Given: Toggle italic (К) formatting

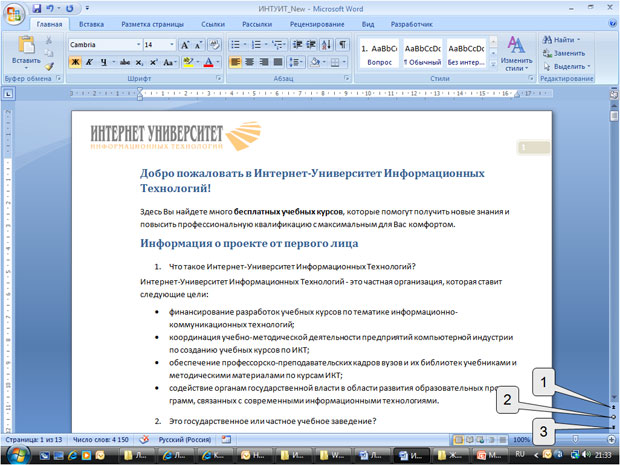Looking at the screenshot, I should click(x=89, y=62).
